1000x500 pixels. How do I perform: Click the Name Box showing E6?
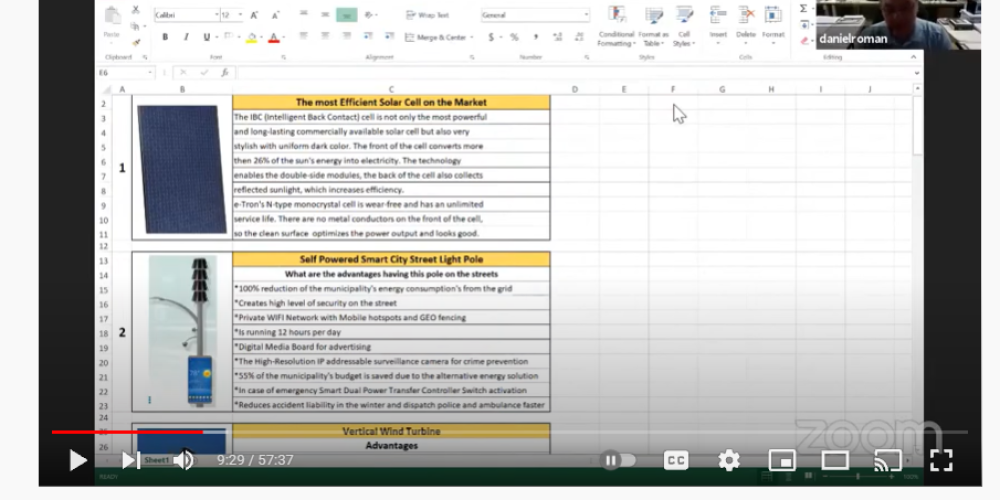125,73
